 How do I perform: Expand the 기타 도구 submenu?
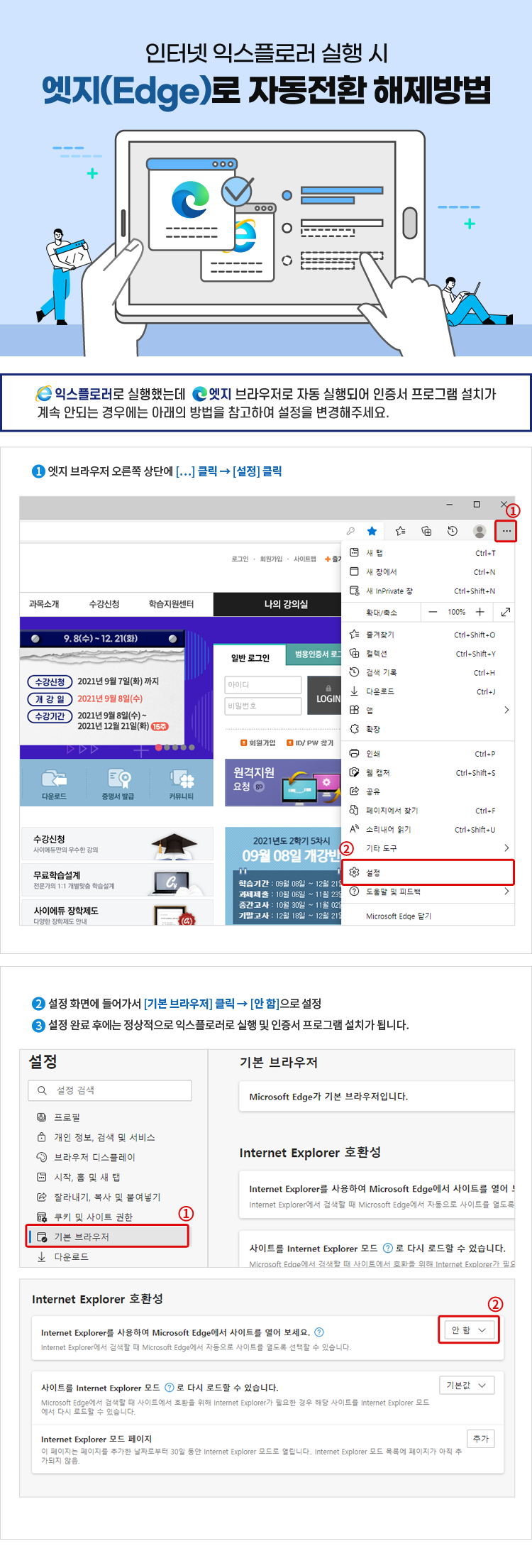pos(428,848)
